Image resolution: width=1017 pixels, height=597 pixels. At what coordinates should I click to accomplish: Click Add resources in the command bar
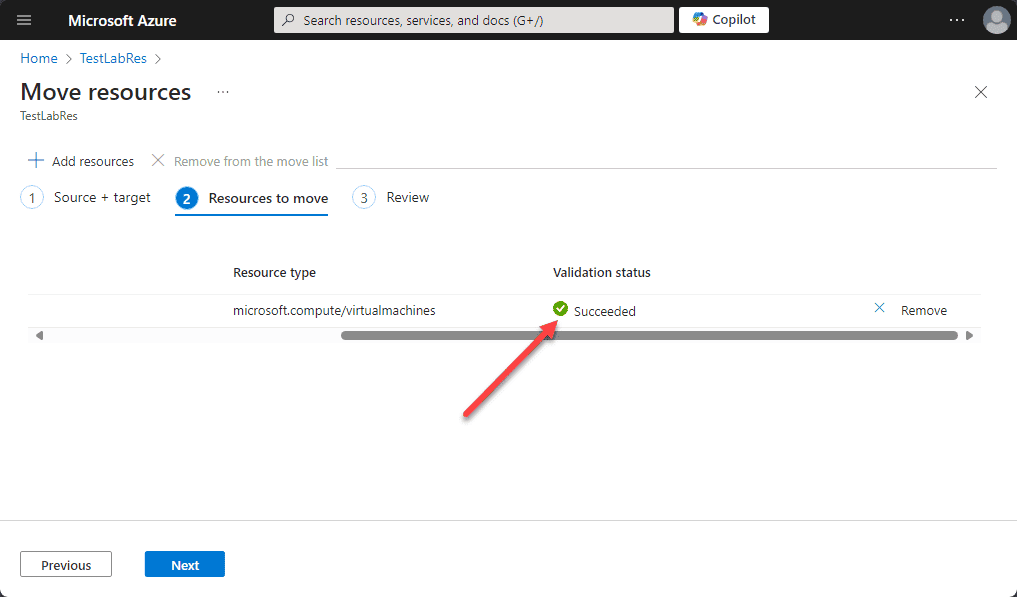pos(81,161)
